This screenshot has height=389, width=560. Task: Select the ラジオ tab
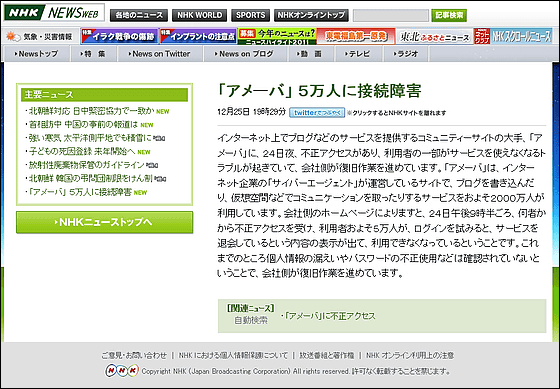point(406,54)
